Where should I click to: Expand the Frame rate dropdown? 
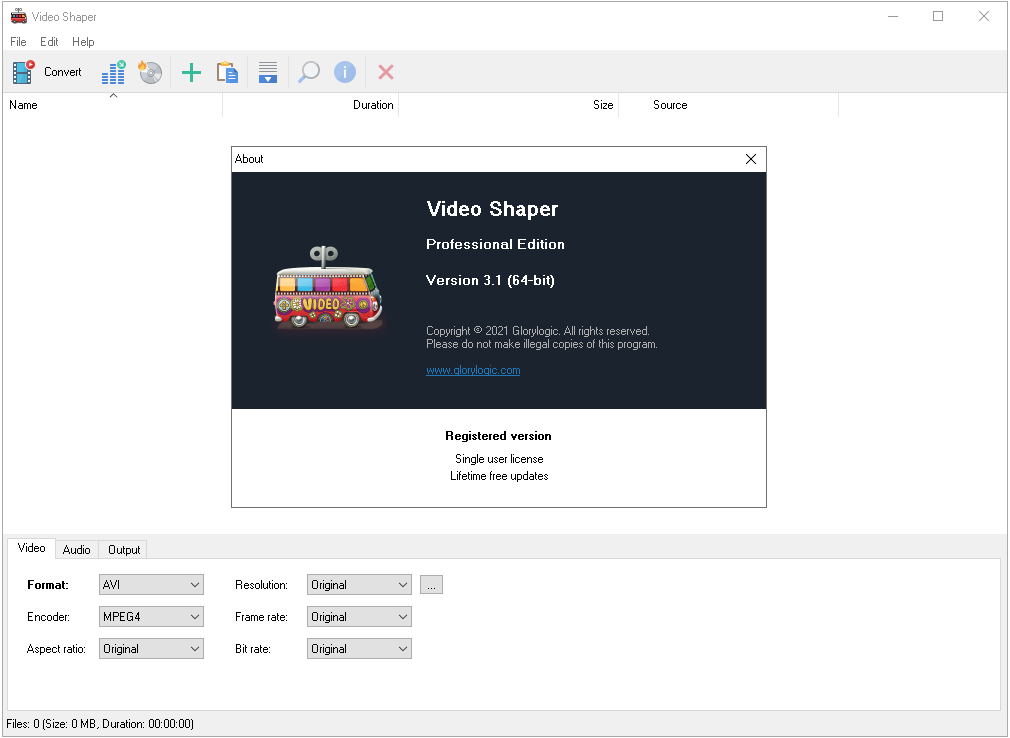coord(359,617)
